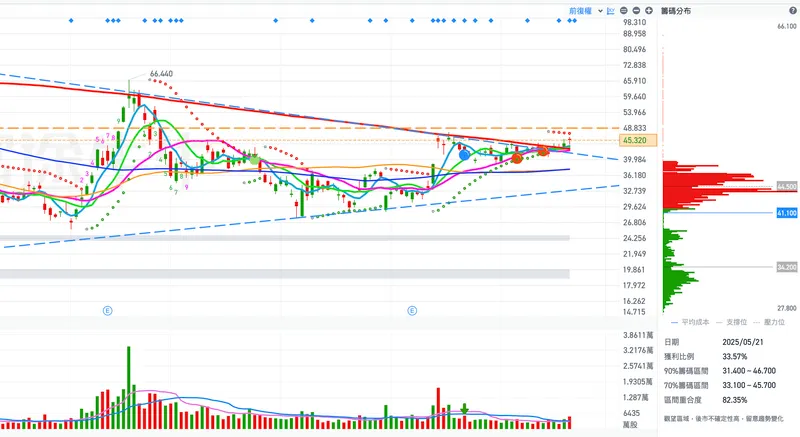
Task: Click the tallest green volume bar
Action: [129, 388]
